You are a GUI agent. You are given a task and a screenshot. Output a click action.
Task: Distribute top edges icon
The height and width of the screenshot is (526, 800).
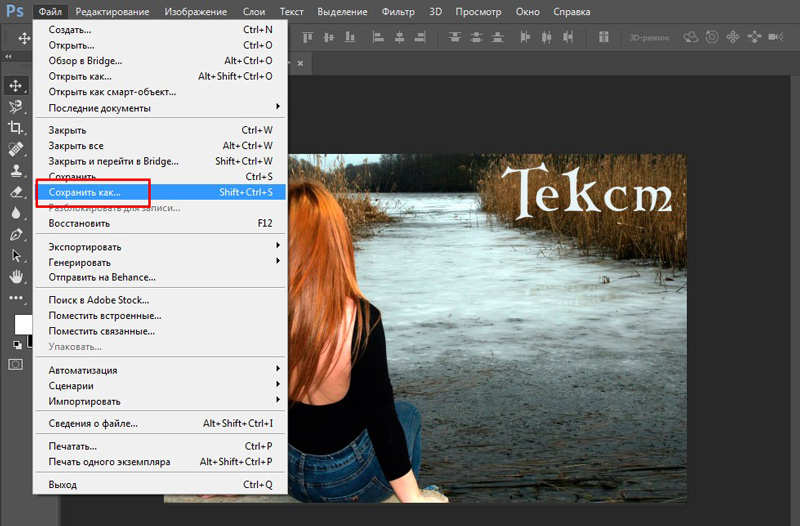pyautogui.click(x=455, y=37)
